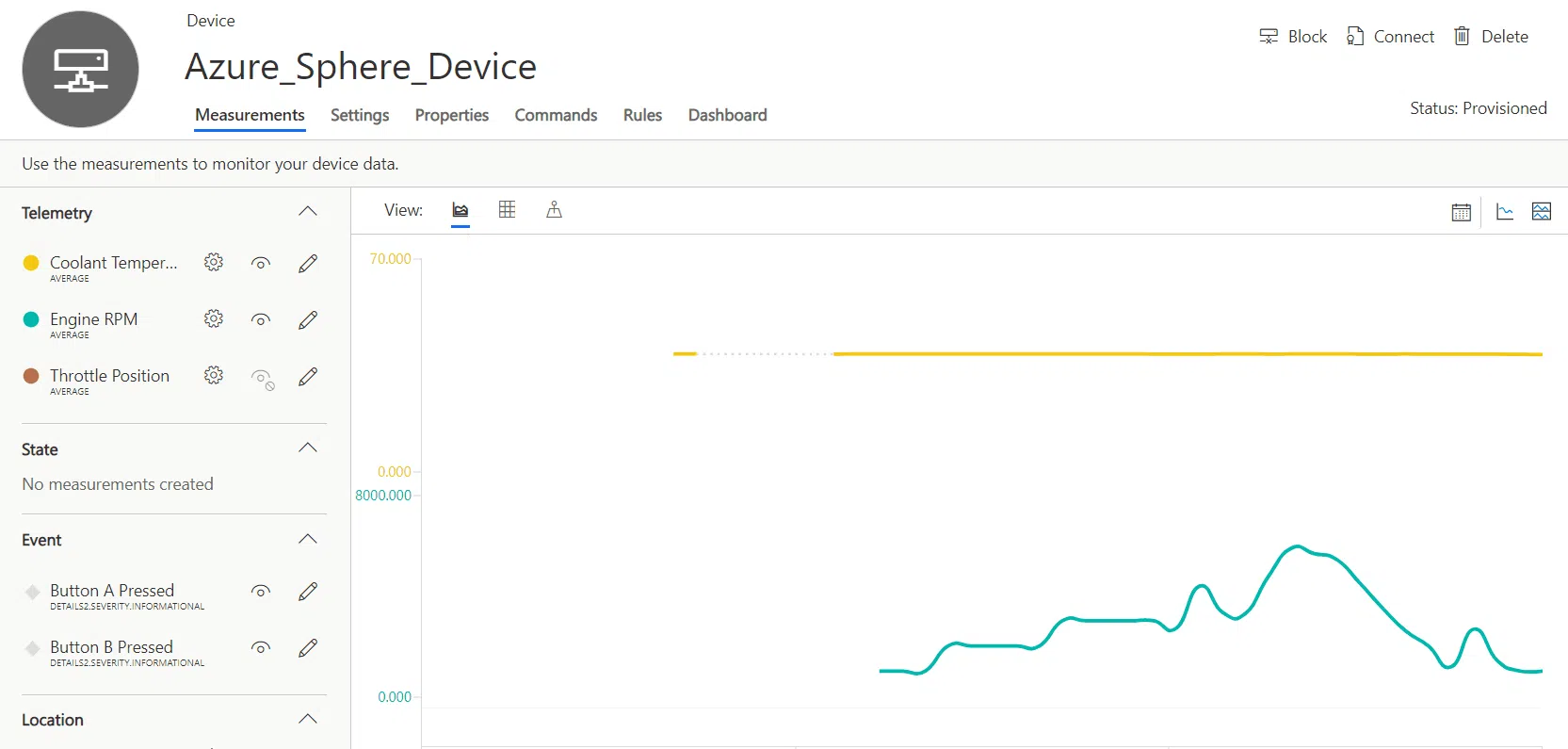
Task: Show Throttle Position on chart
Action: pos(263,378)
